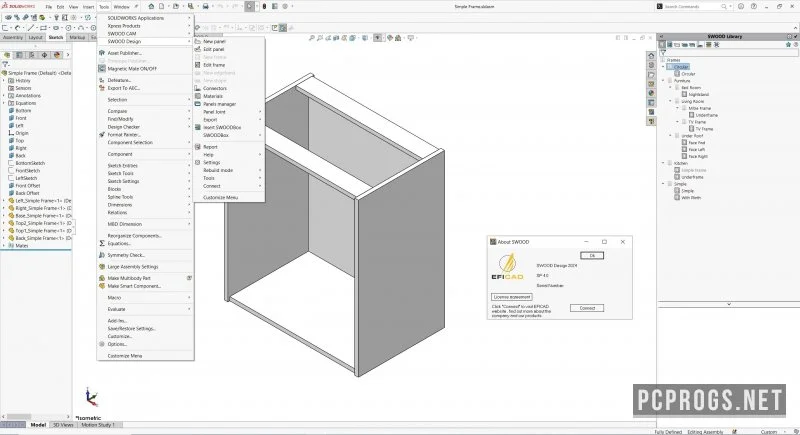Click the New document icon in top toolbar
Viewport: 800px width, 435px height.
click(161, 7)
